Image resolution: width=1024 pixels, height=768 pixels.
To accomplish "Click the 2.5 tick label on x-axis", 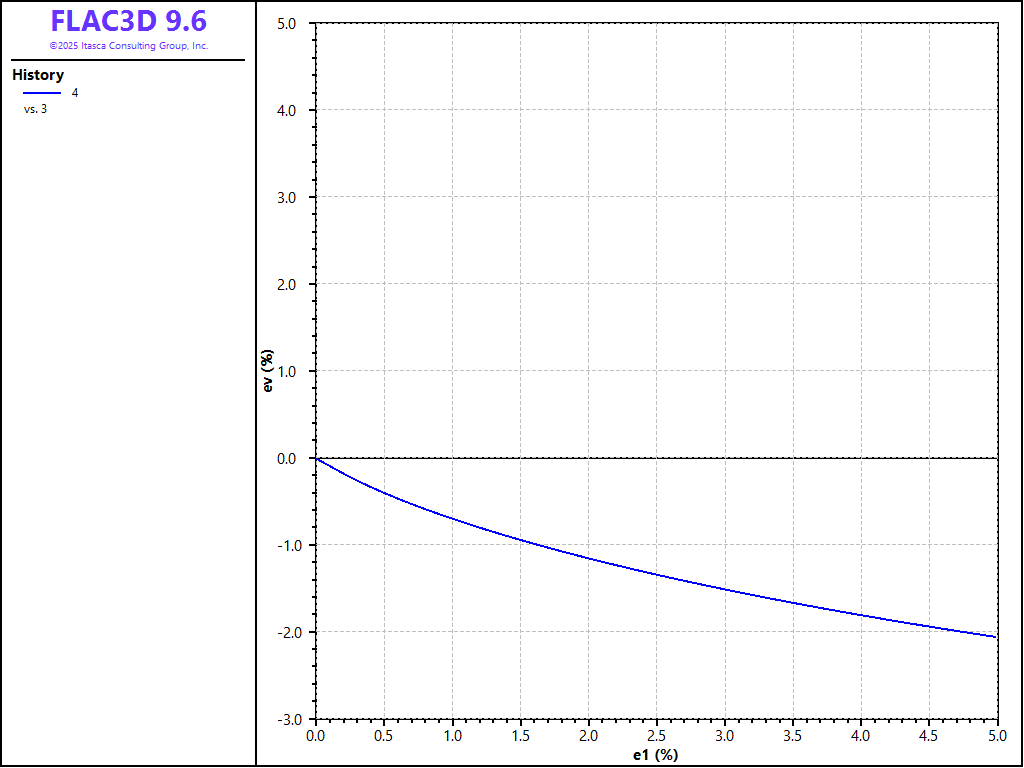I will click(656, 736).
